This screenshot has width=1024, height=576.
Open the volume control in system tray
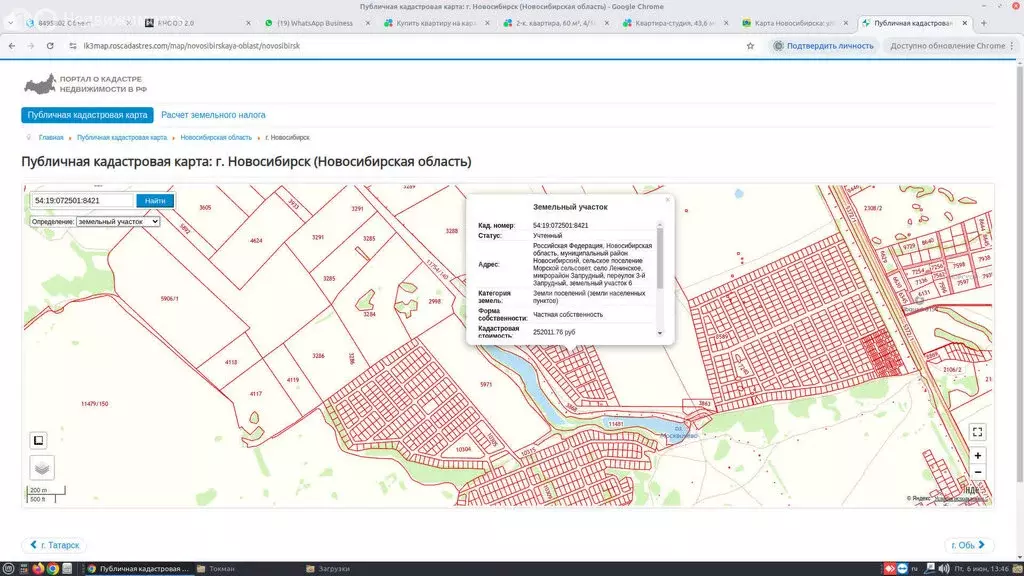tap(944, 569)
